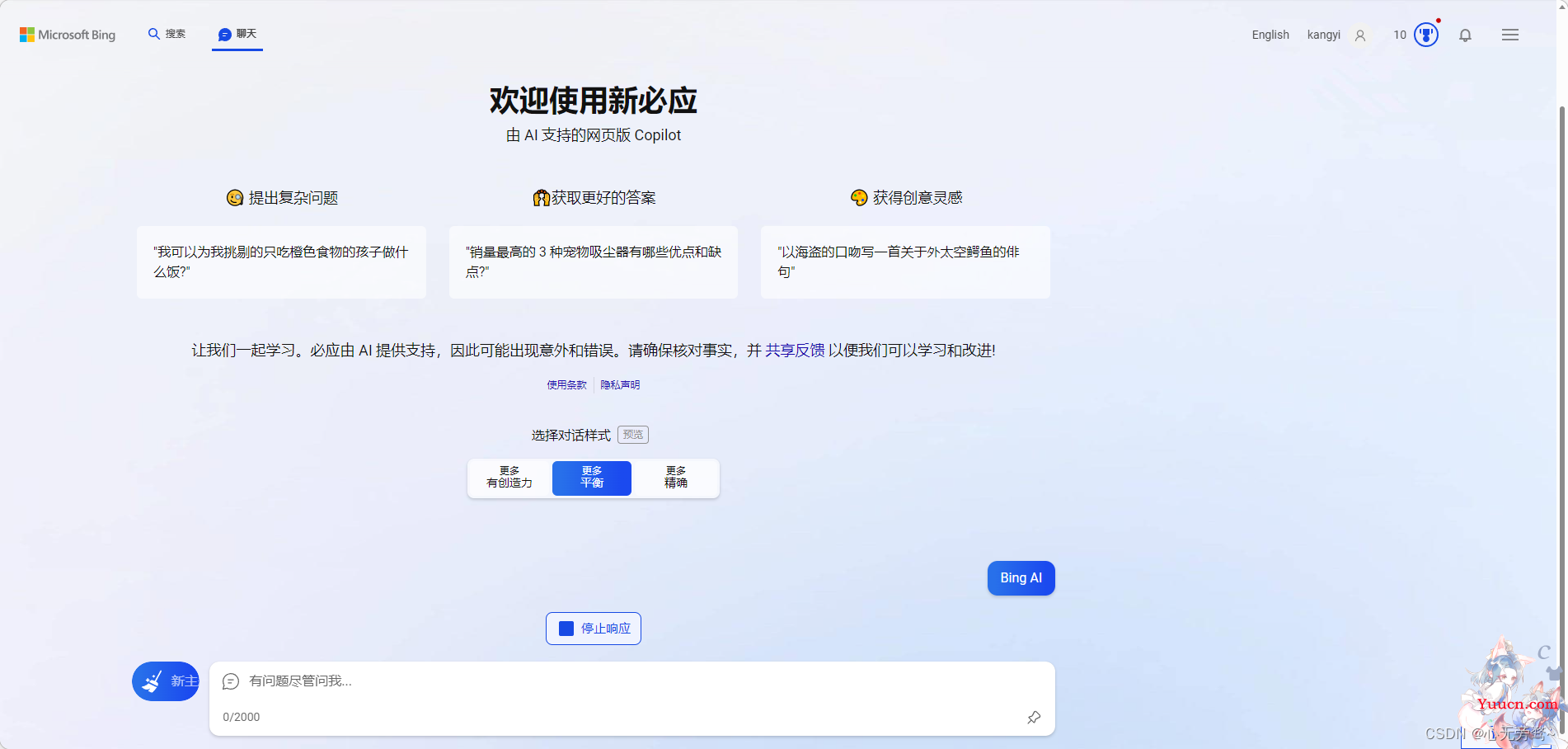Screen dimensions: 1568x749
Task: Open the notifications bell
Action: 1465,35
